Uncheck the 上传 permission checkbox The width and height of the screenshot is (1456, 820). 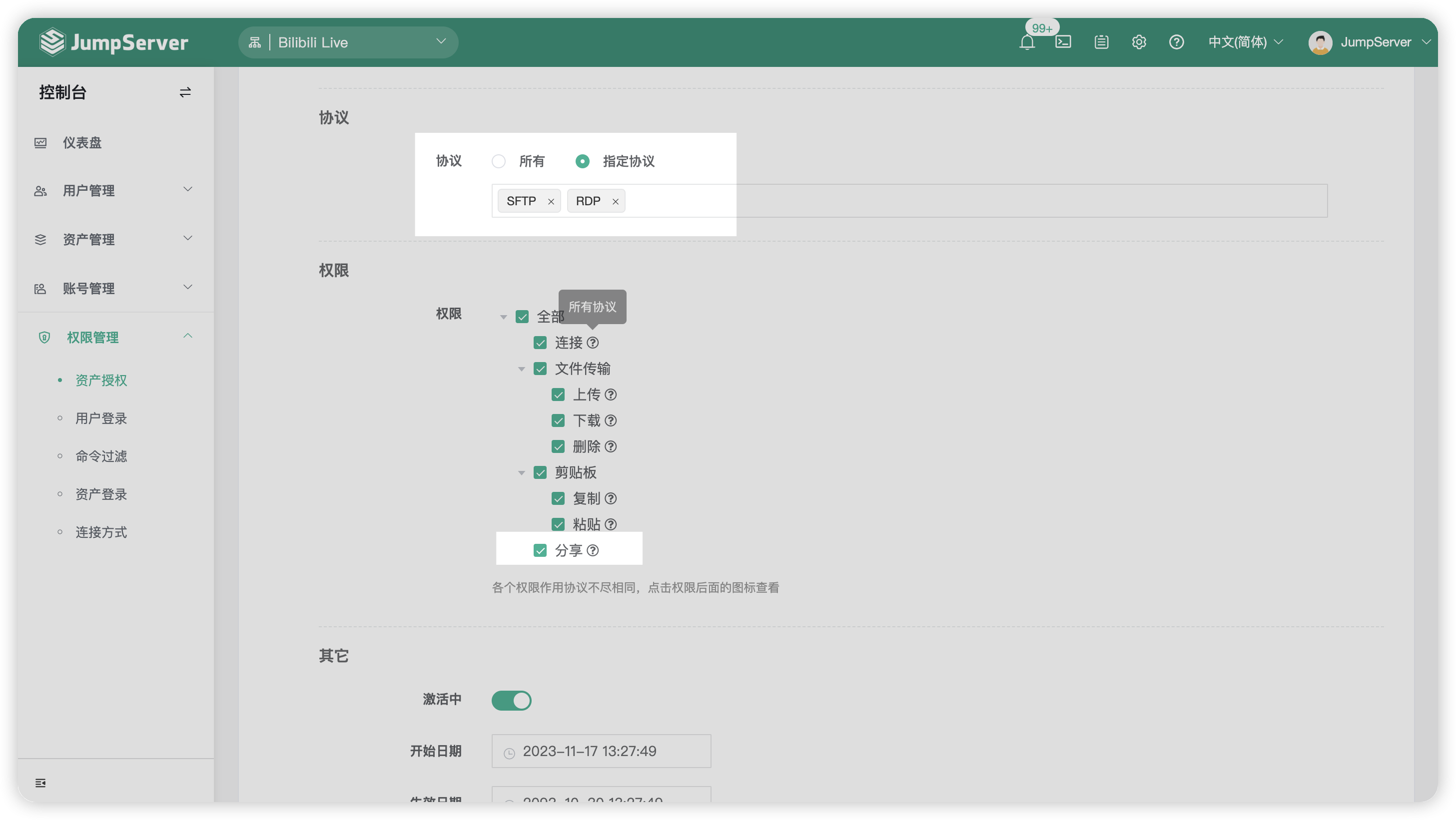pyautogui.click(x=558, y=395)
